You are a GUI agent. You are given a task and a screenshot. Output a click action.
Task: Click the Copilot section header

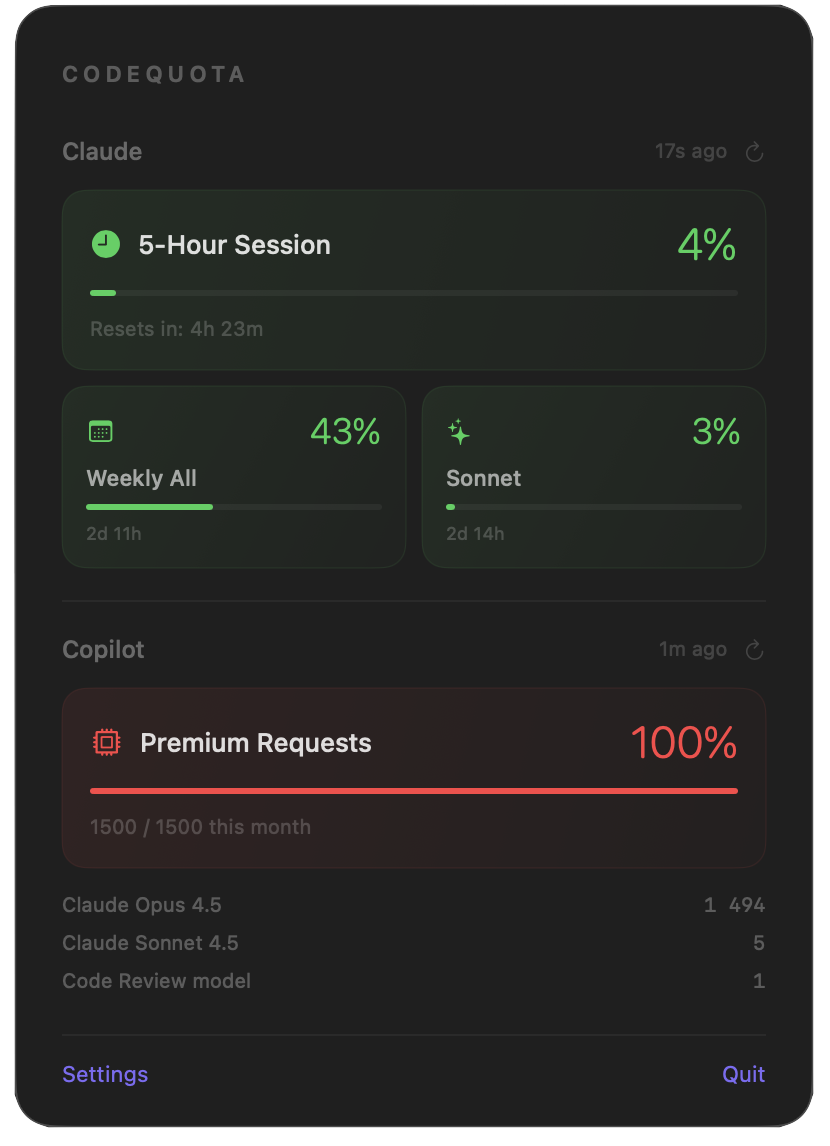(x=103, y=649)
